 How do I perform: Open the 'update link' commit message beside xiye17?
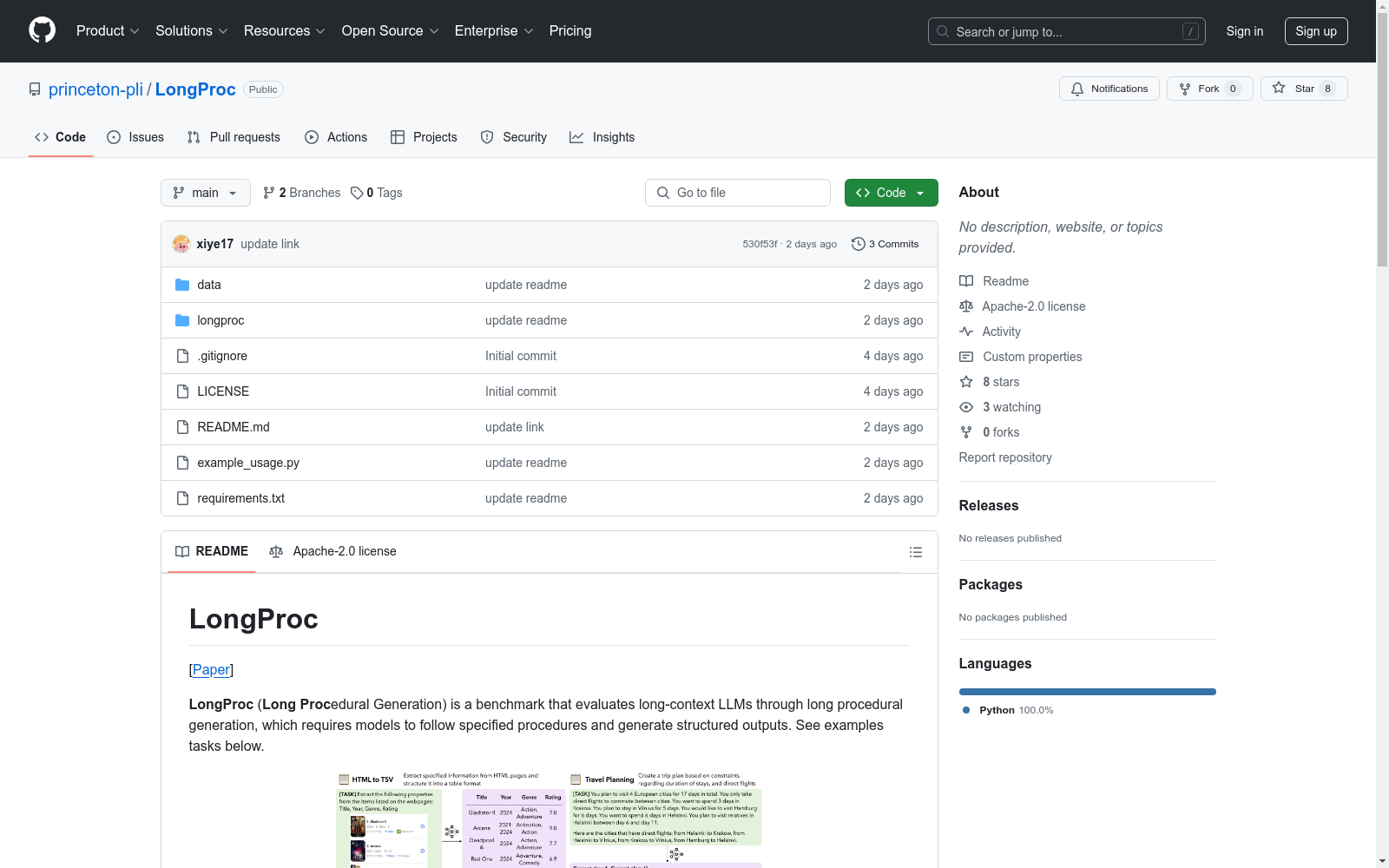click(x=270, y=244)
